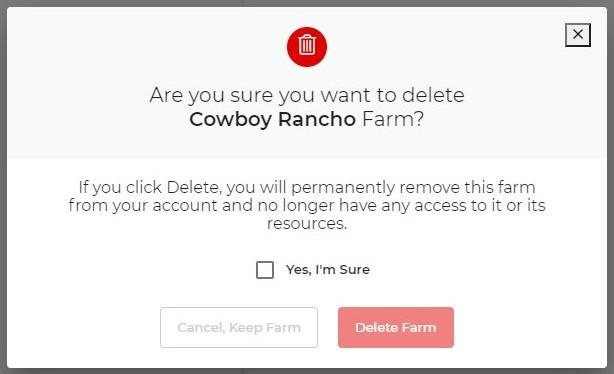Click the word "Rancho" in the title
The width and height of the screenshot is (614, 374).
point(317,119)
